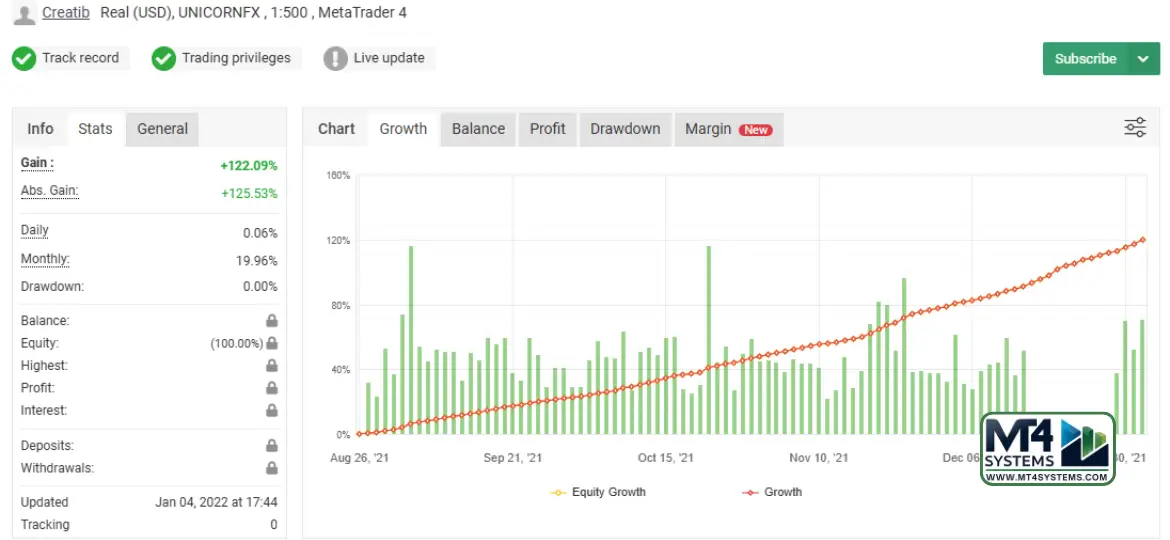Click the user avatar icon beside Creatib
Image resolution: width=1170 pixels, height=540 pixels.
pos(24,14)
